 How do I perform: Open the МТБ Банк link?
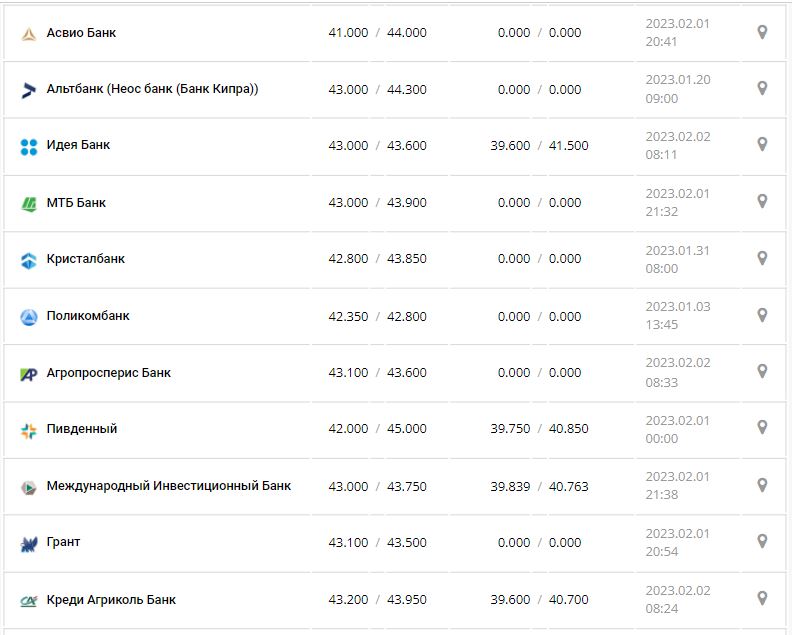(x=76, y=203)
